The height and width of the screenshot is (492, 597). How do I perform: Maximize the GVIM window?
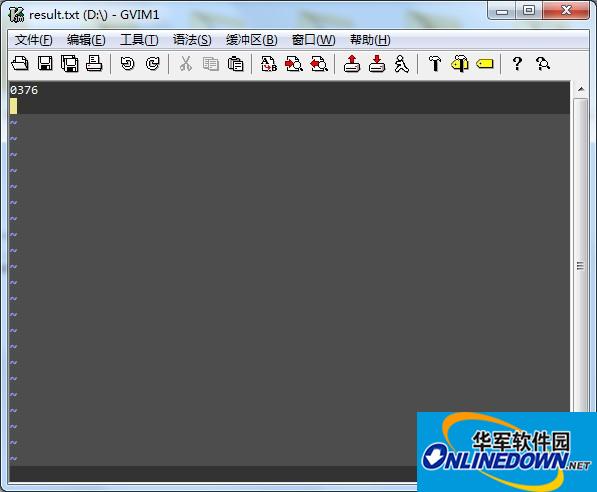529,11
